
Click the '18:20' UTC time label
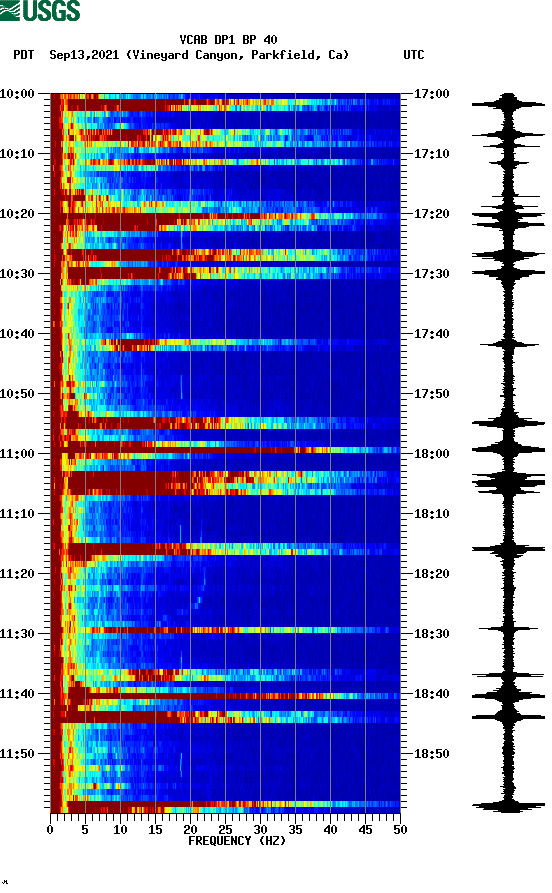(x=431, y=574)
